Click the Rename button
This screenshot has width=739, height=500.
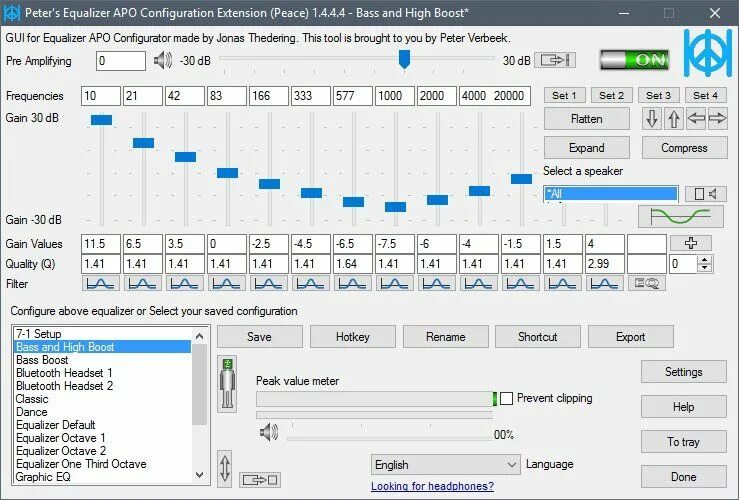point(445,336)
